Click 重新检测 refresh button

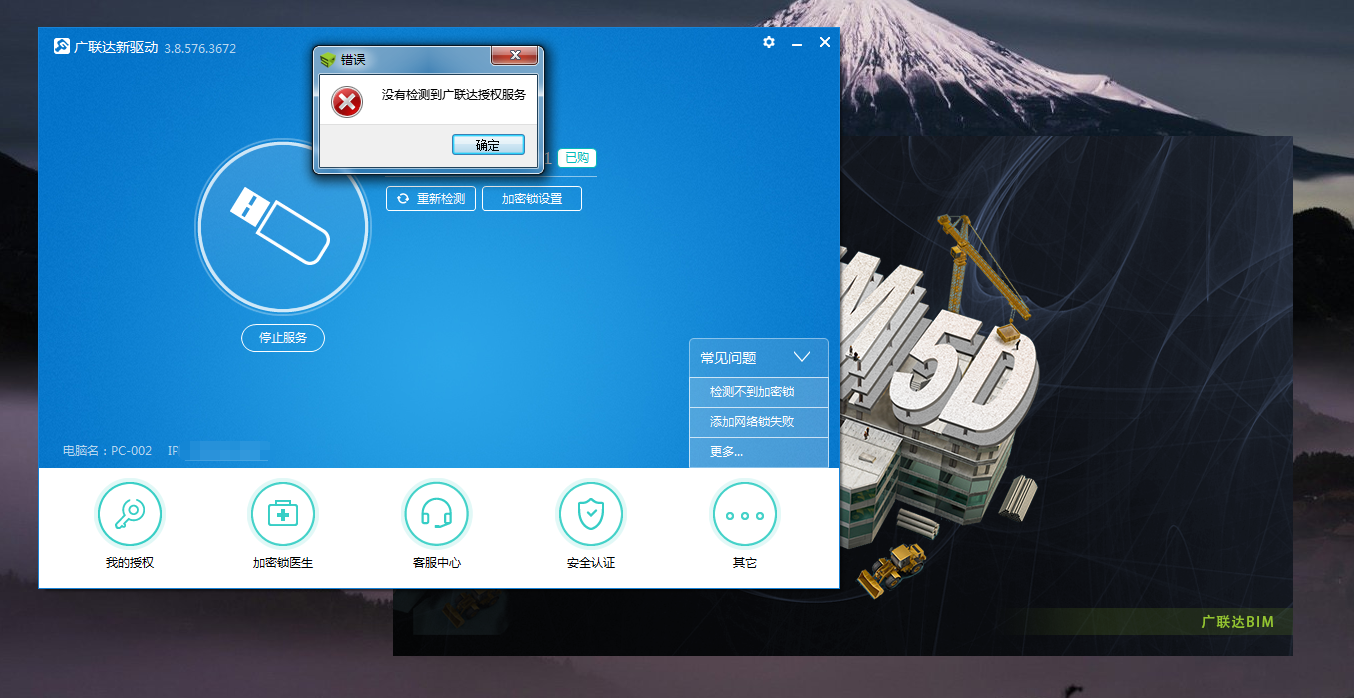(x=431, y=199)
